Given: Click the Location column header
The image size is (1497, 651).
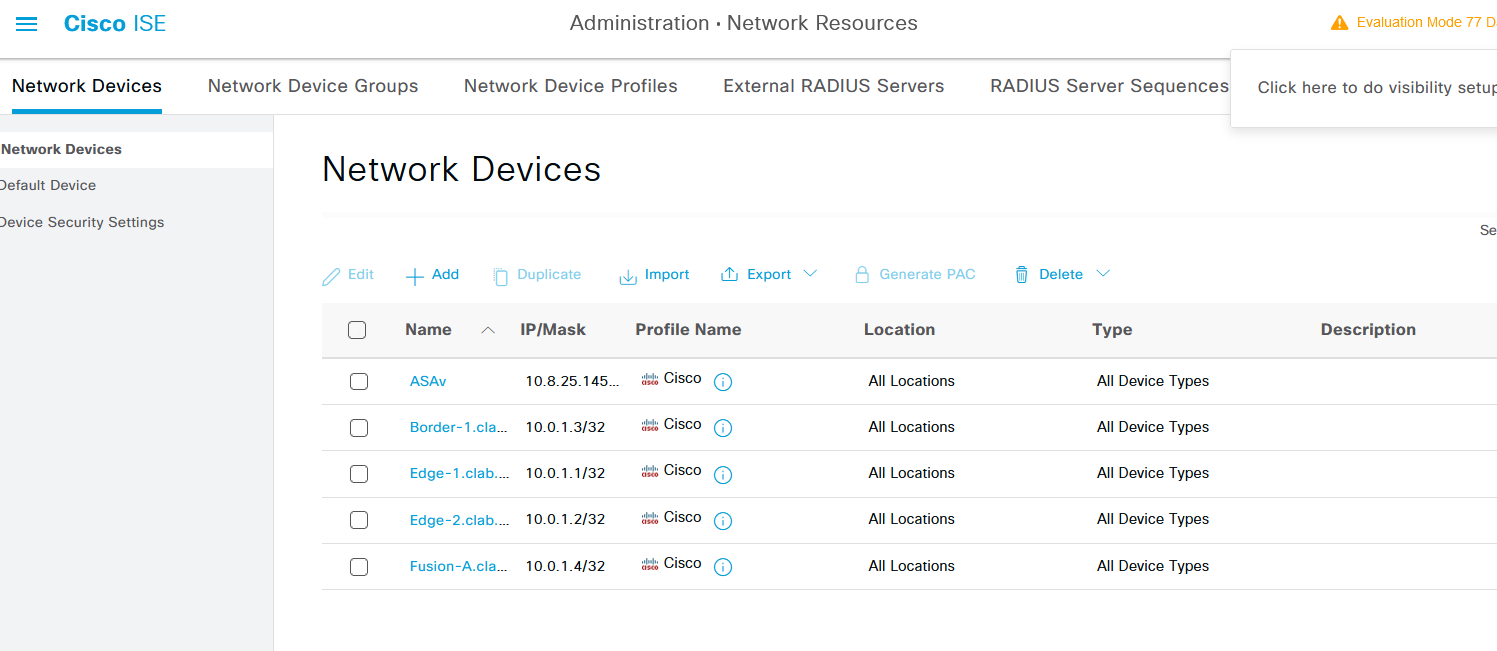Looking at the screenshot, I should pos(899,329).
